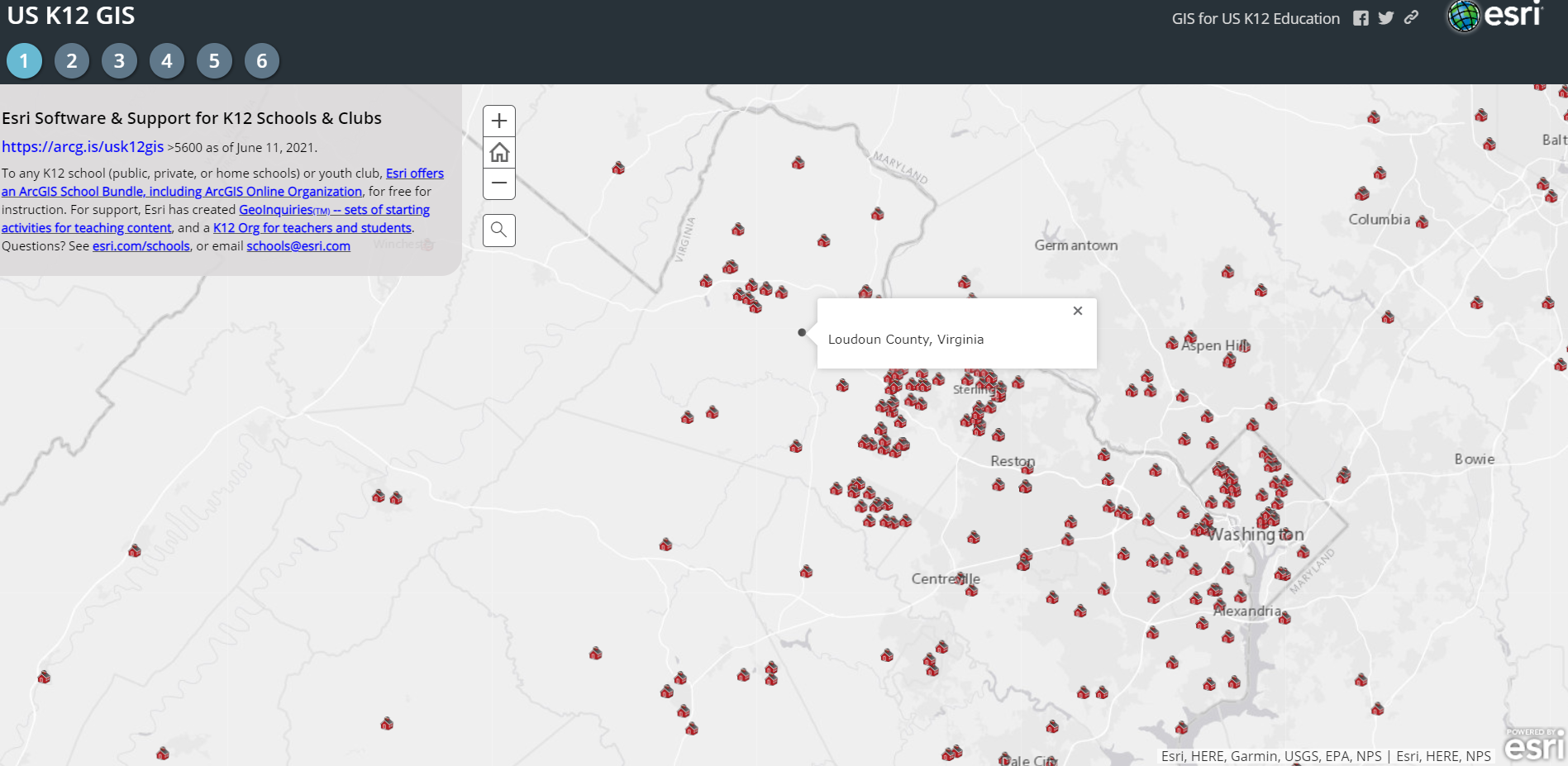Click the Powered by Esri logo

click(x=1534, y=744)
